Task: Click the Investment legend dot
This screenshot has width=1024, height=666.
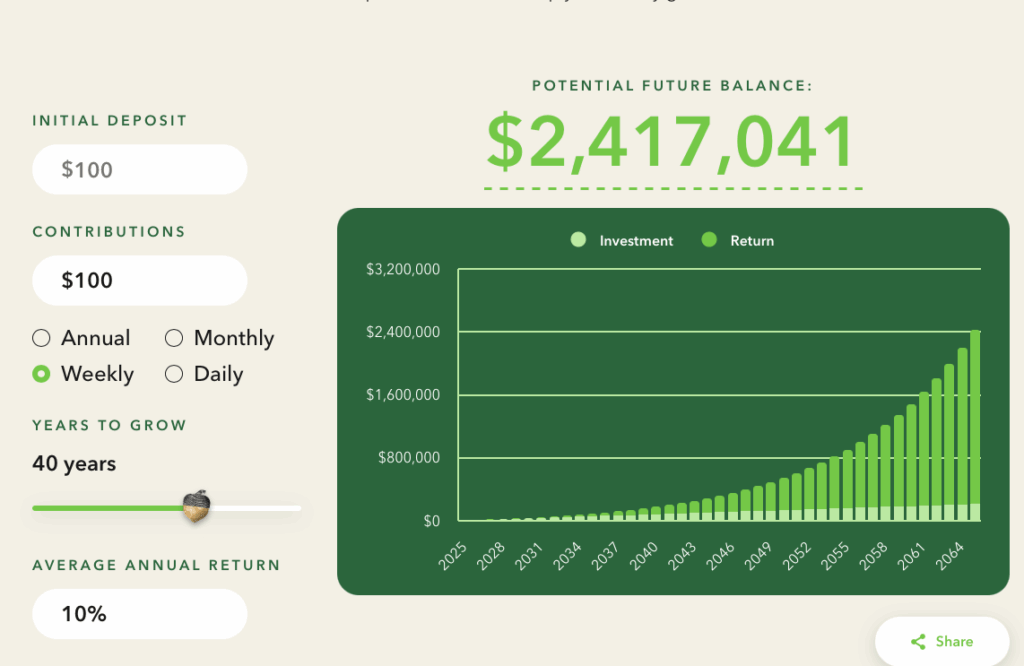Action: click(578, 240)
